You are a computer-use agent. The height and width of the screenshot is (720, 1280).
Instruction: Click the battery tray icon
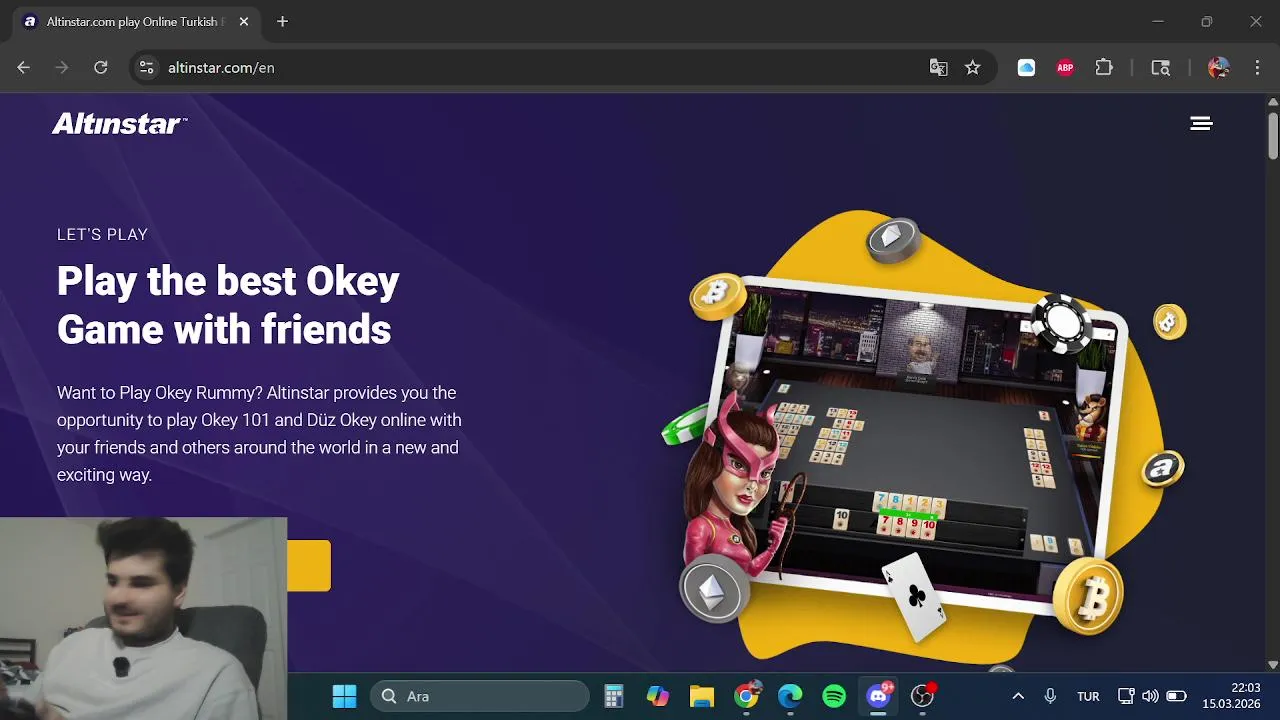[1176, 696]
